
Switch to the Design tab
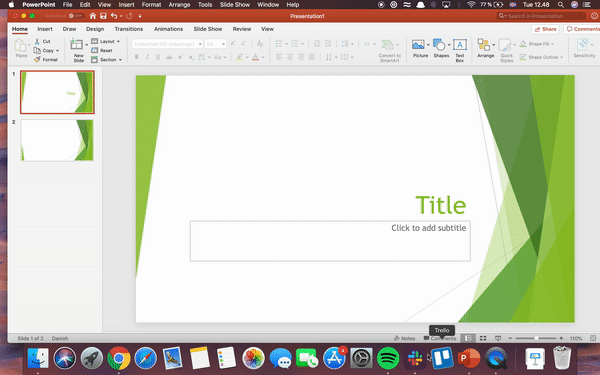(x=95, y=29)
